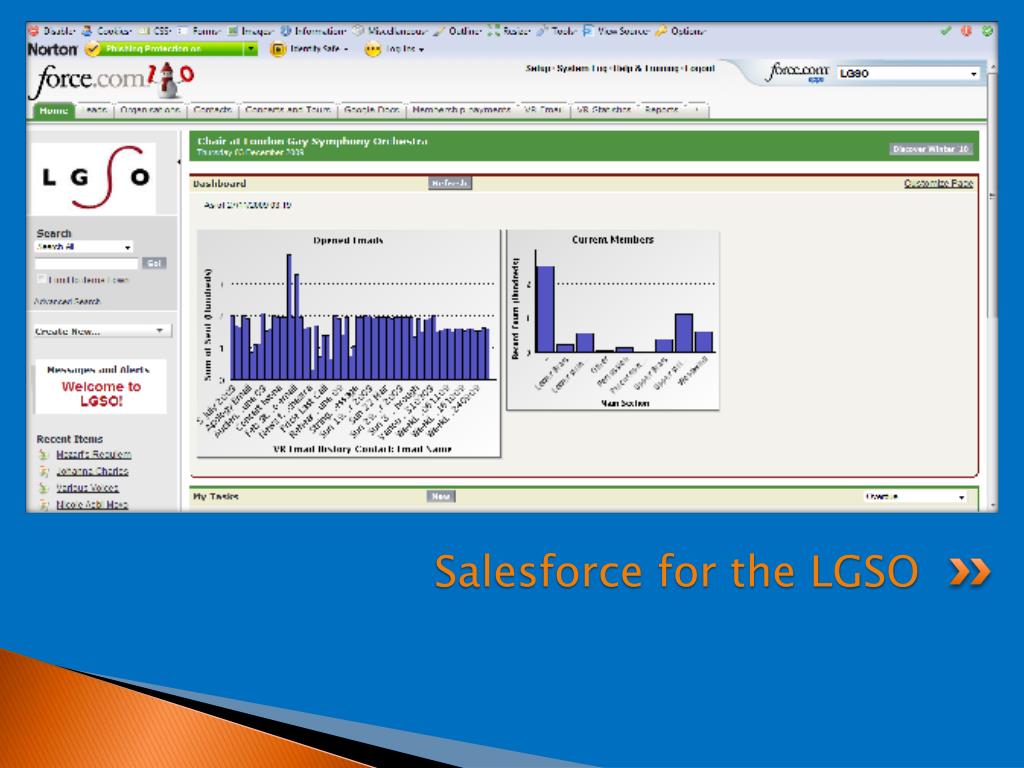Click the Customize Page link
The width and height of the screenshot is (1024, 768).
coord(938,184)
